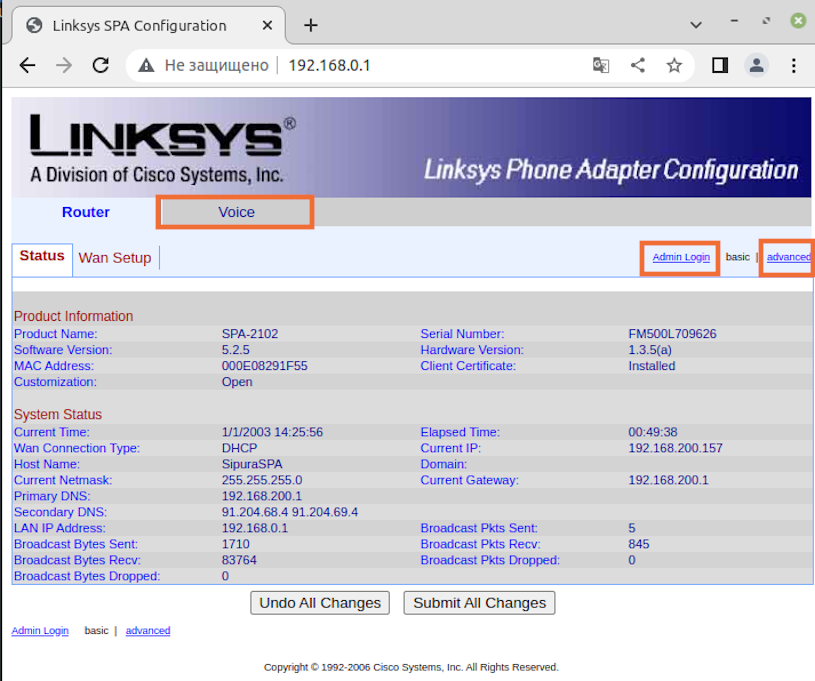Click the Undo All Changes button
Image resolution: width=815 pixels, height=681 pixels.
click(x=320, y=603)
